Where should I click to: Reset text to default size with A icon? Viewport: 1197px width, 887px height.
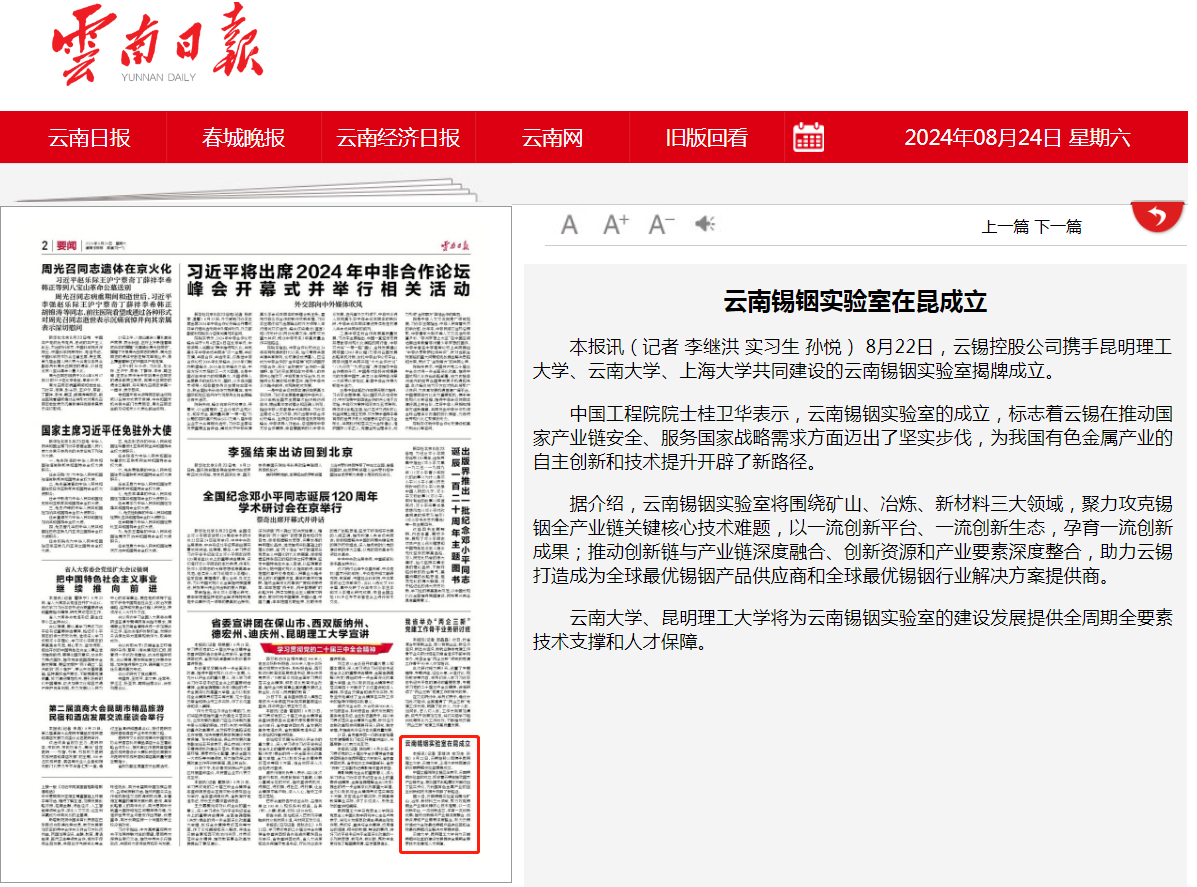569,225
